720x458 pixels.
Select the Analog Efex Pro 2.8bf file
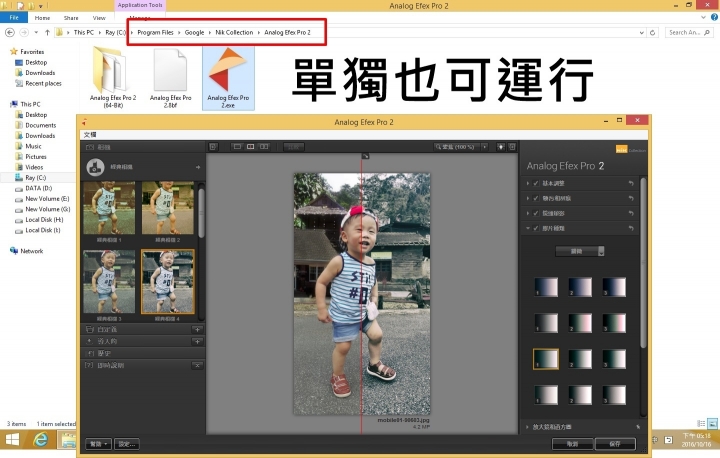click(170, 77)
